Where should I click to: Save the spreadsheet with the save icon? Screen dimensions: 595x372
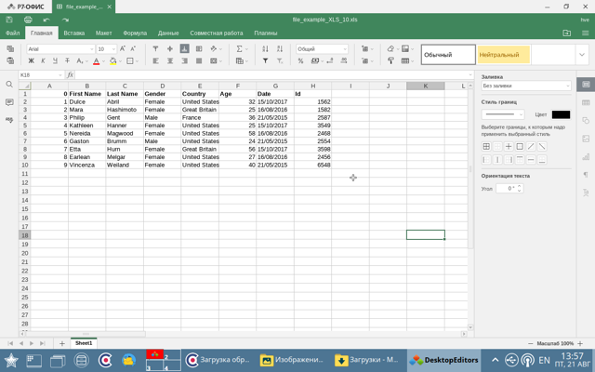(9, 20)
